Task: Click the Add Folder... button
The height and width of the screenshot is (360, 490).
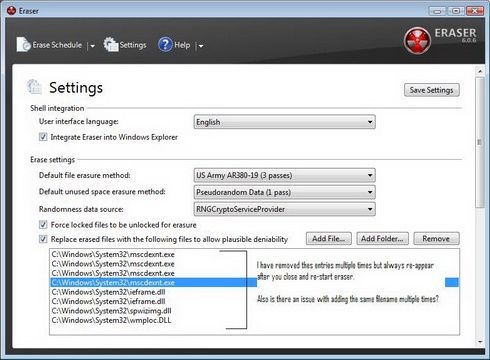Action: tap(382, 239)
